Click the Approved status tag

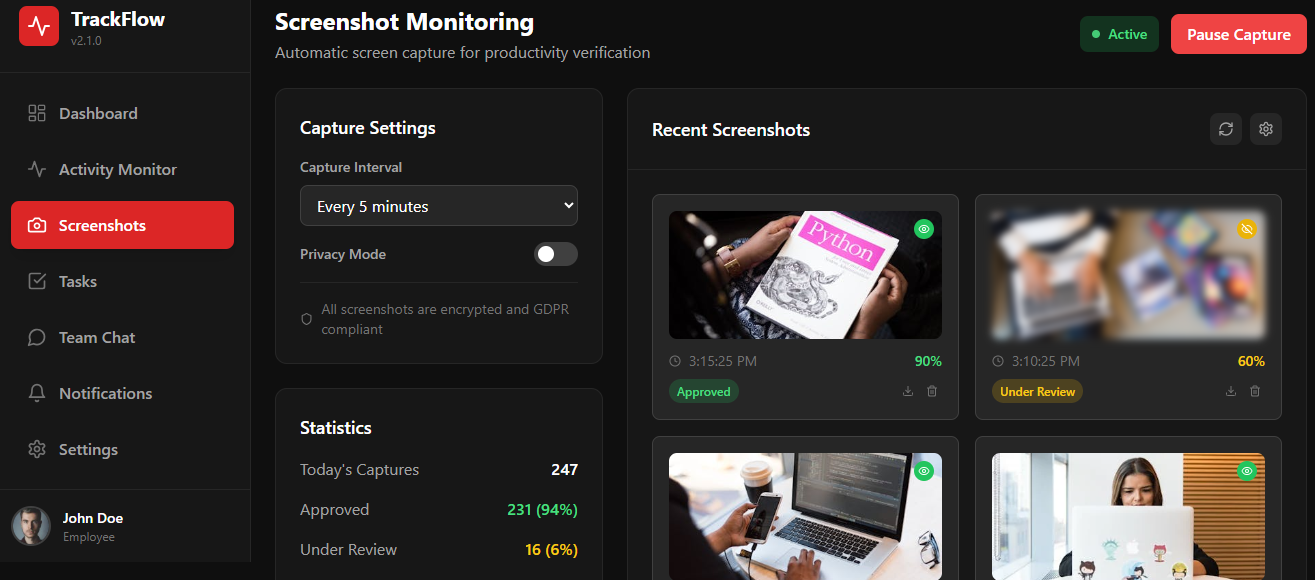tap(704, 392)
